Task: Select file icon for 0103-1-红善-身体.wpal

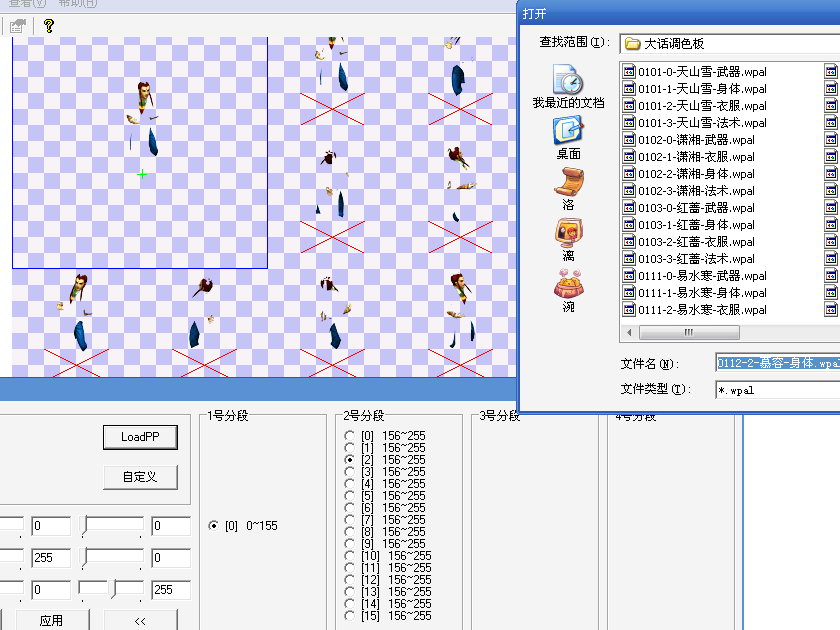Action: (x=629, y=224)
